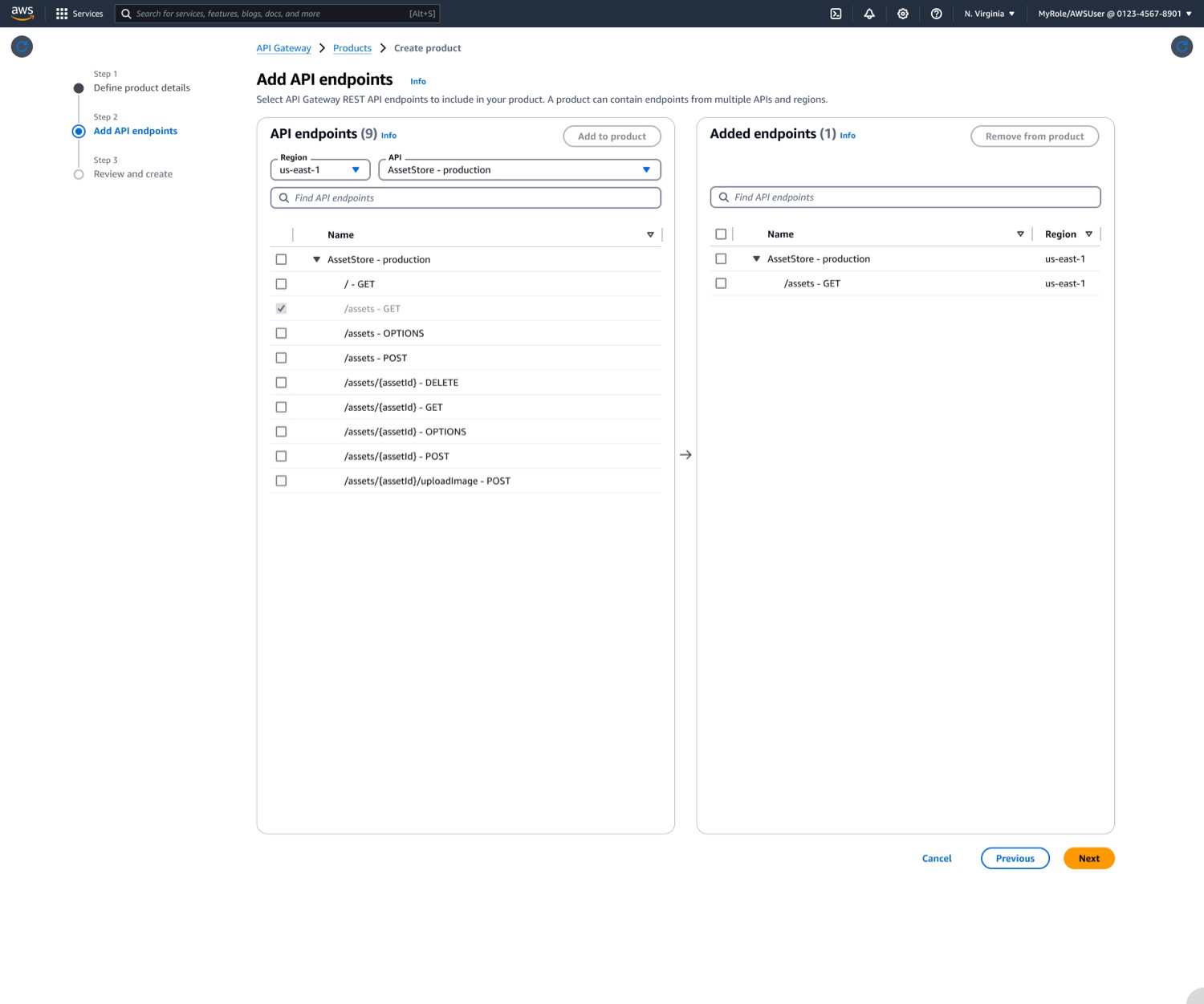Check /assets/{assetId}/uploadImage - POST endpoint

(x=281, y=481)
